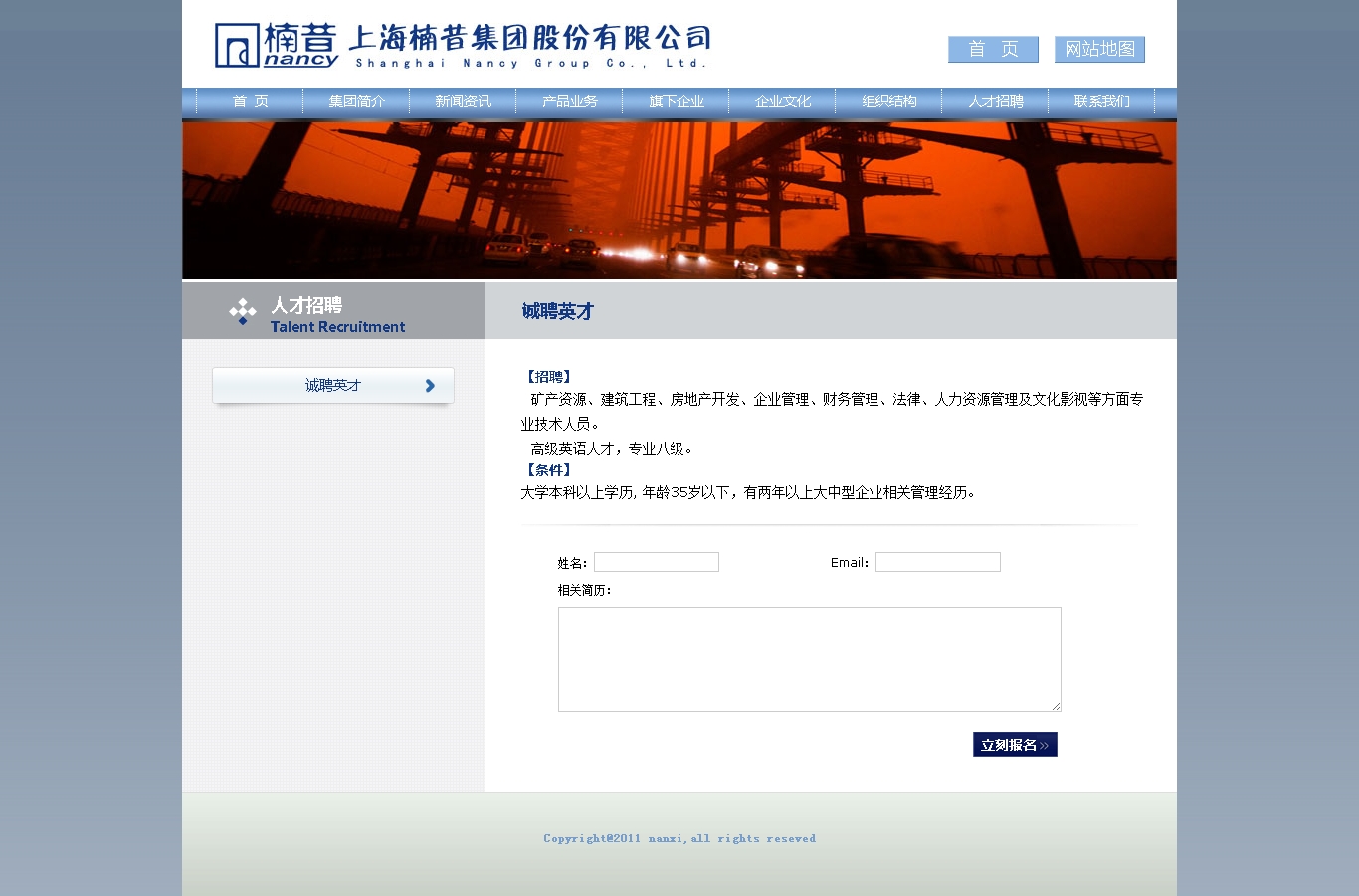Submit form with 立刻报名 button
The image size is (1359, 896).
tap(1015, 745)
